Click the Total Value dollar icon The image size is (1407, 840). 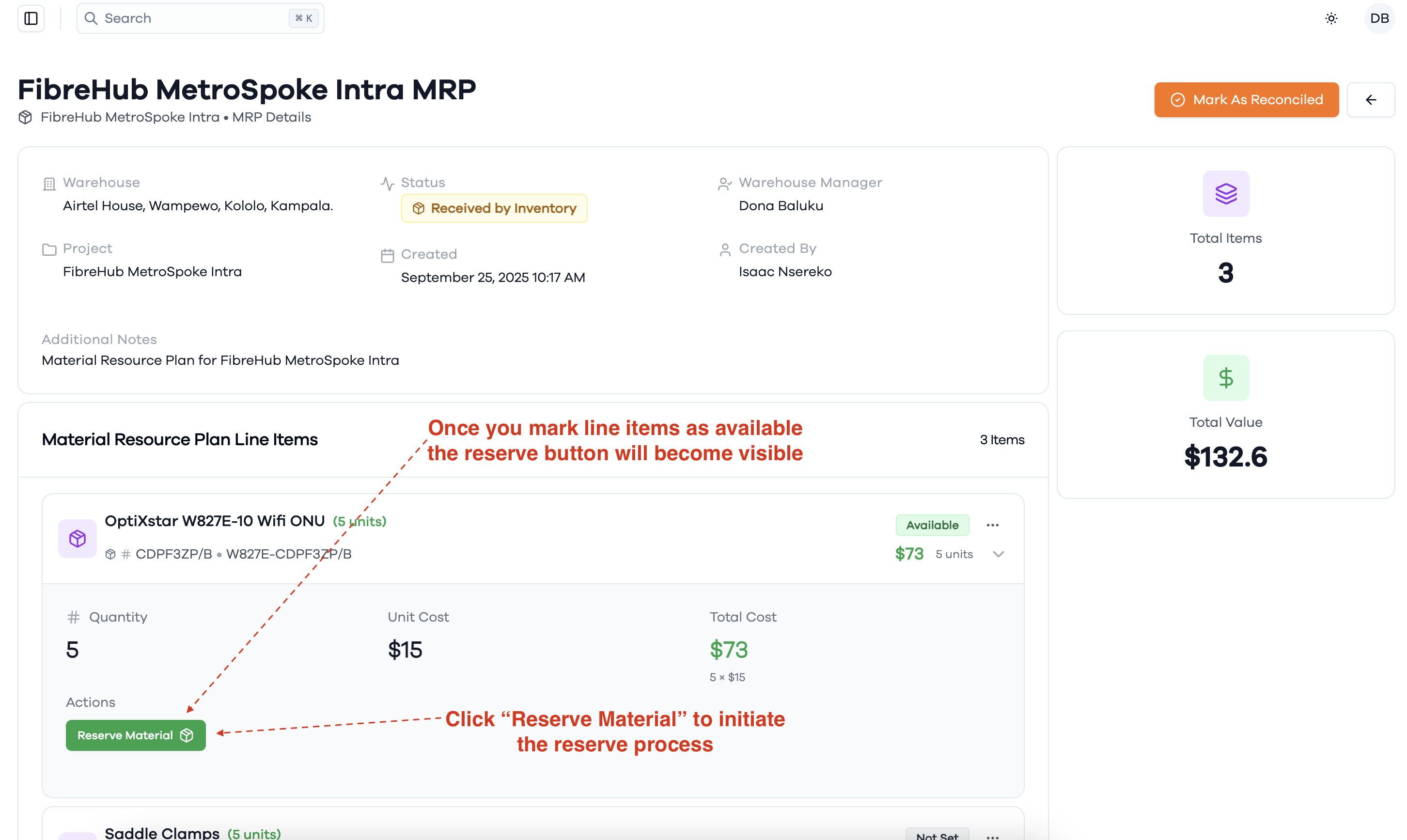point(1226,377)
